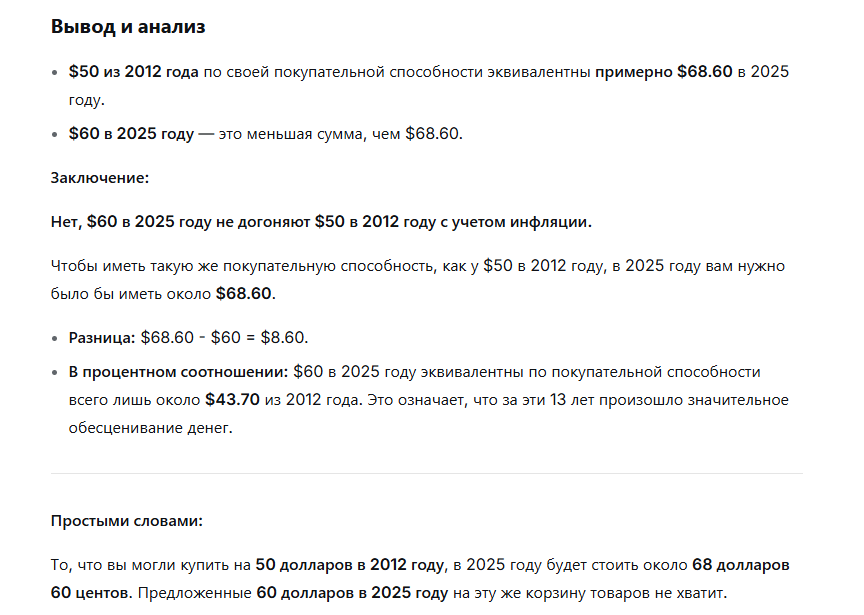The width and height of the screenshot is (864, 615).
Task: Click the horizontal divider line
Action: 426,473
